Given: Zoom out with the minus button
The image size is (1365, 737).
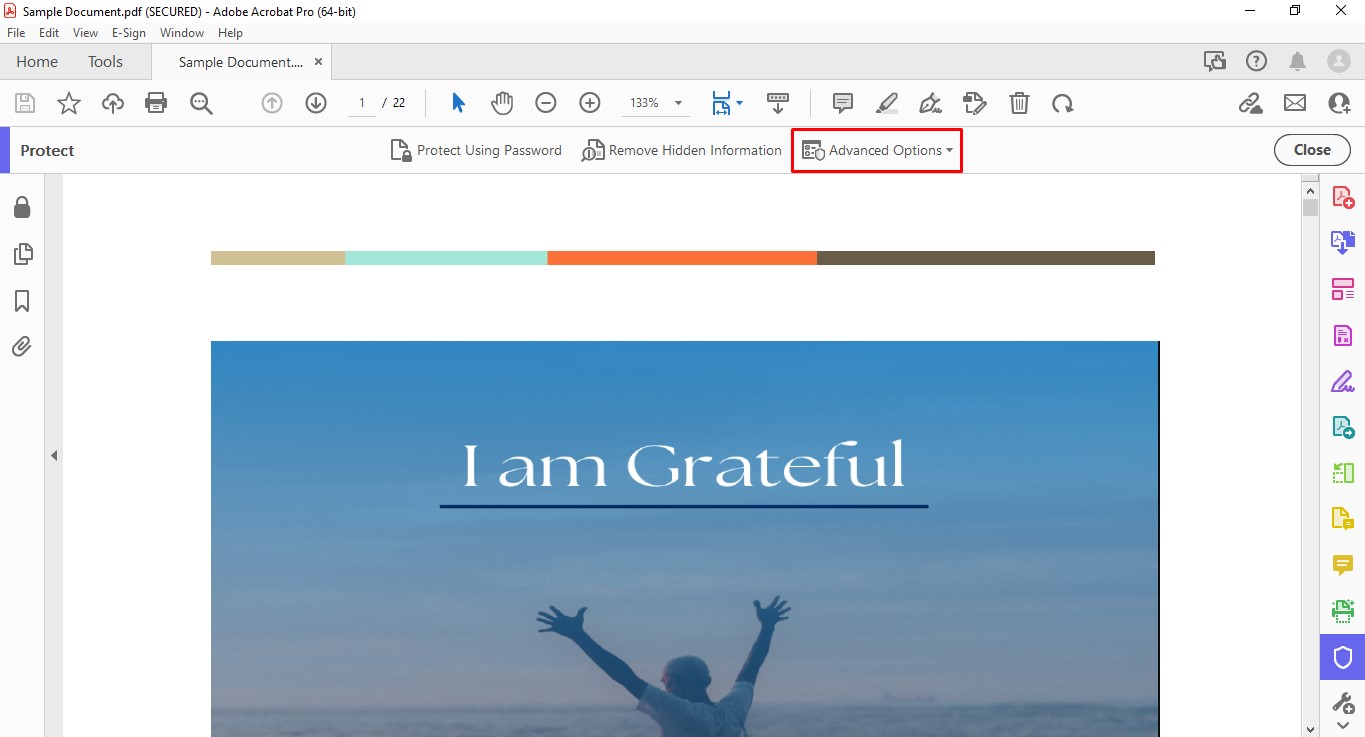Looking at the screenshot, I should (546, 103).
